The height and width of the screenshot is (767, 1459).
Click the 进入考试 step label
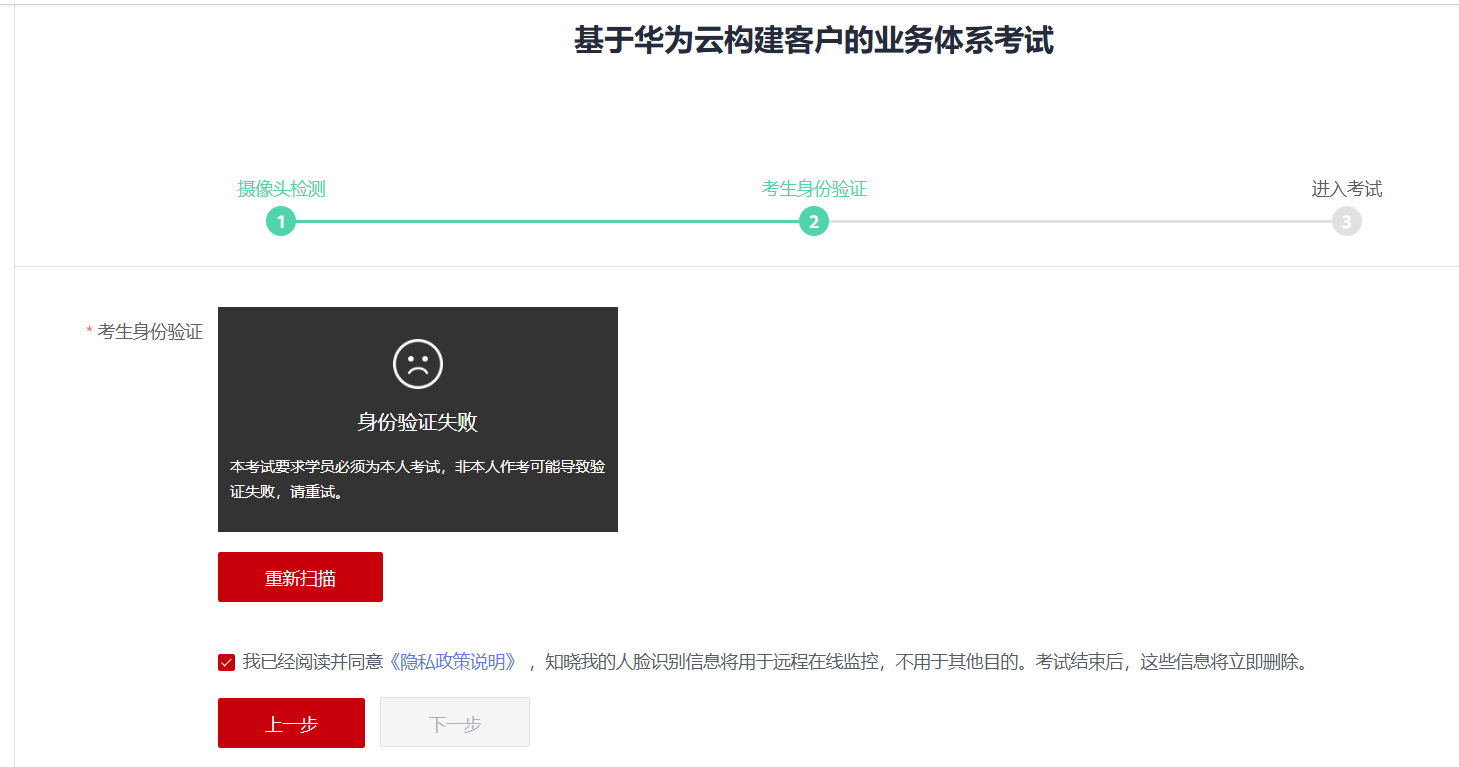click(x=1347, y=189)
